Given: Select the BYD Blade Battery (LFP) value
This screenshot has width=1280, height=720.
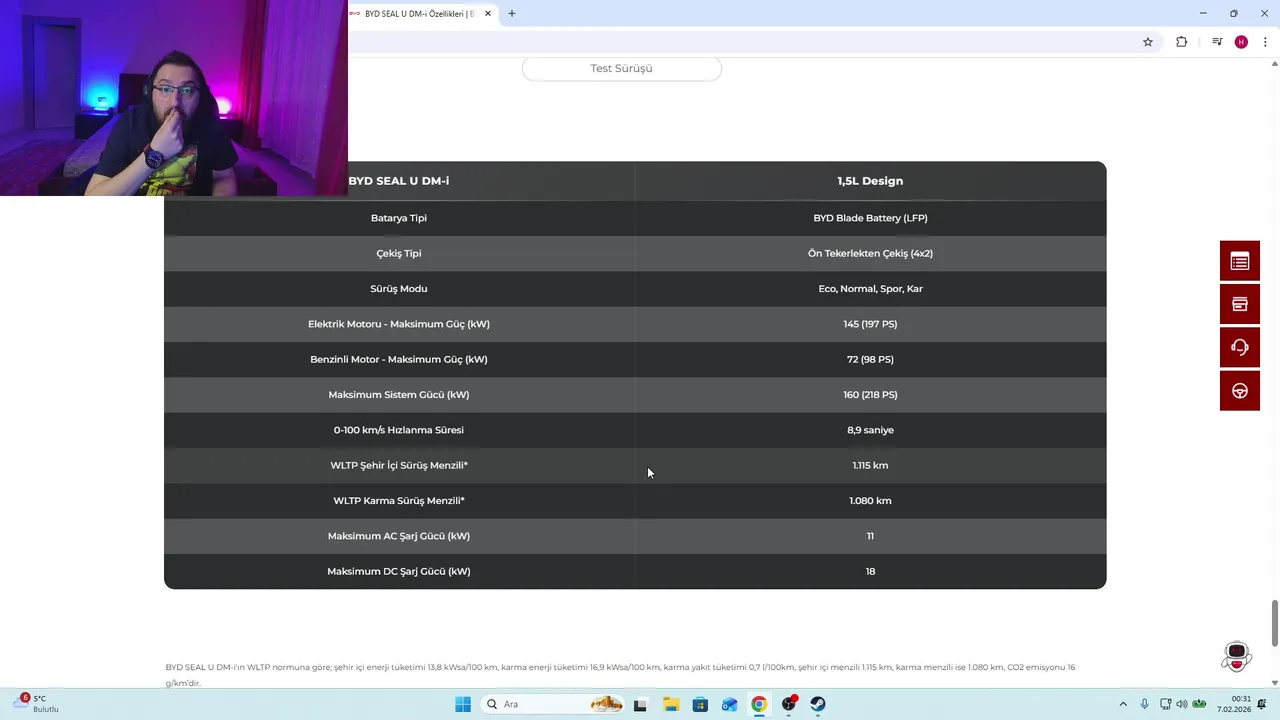Looking at the screenshot, I should coord(870,218).
